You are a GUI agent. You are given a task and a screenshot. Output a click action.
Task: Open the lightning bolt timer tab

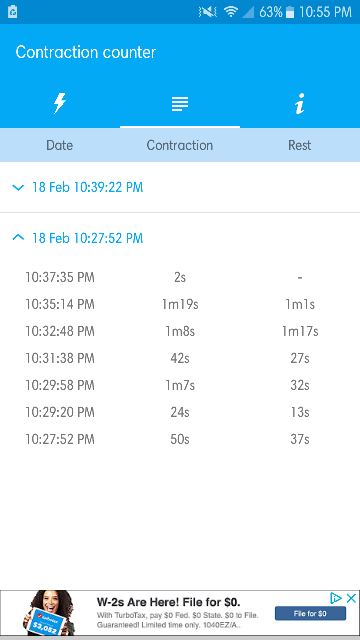point(60,103)
